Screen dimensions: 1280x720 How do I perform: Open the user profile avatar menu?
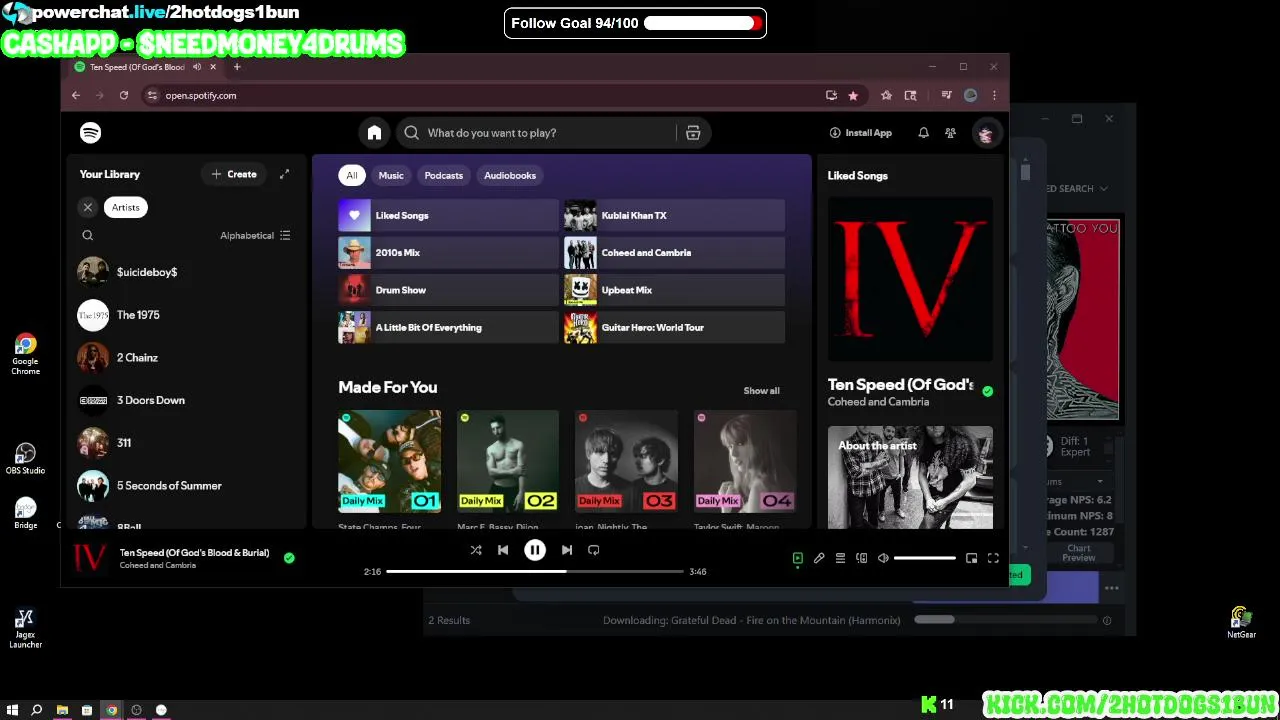click(x=985, y=133)
